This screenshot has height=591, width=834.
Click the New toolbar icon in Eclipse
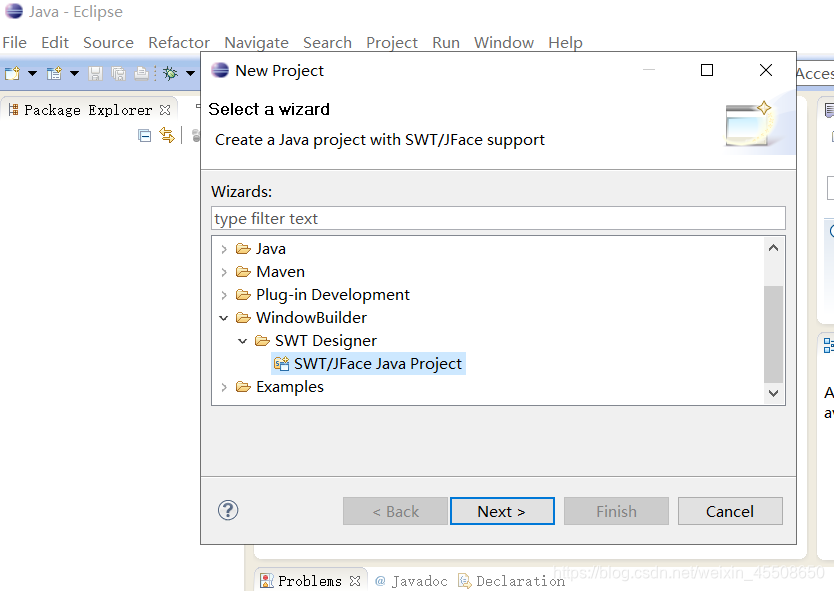[x=12, y=73]
